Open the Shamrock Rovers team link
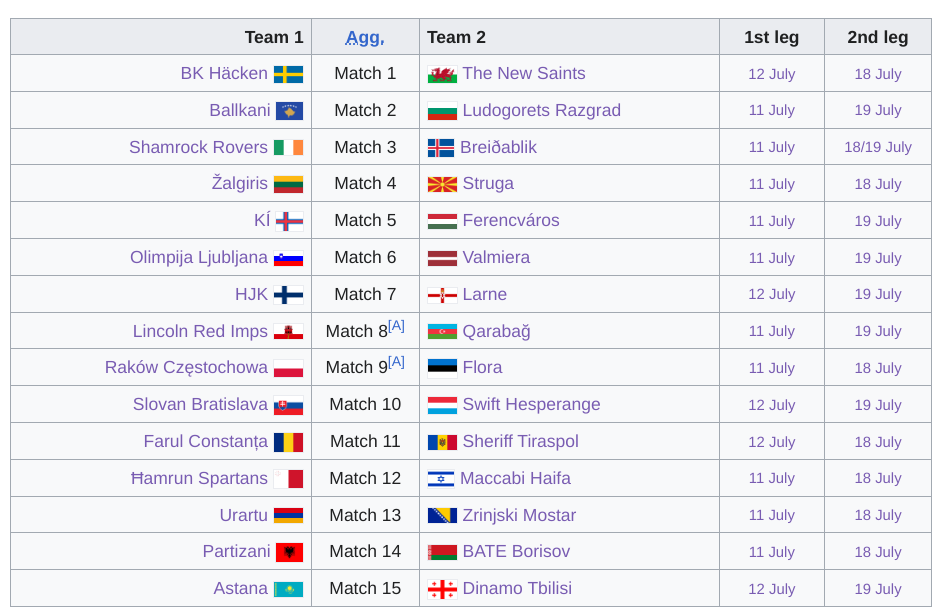938x614 pixels. point(199,147)
